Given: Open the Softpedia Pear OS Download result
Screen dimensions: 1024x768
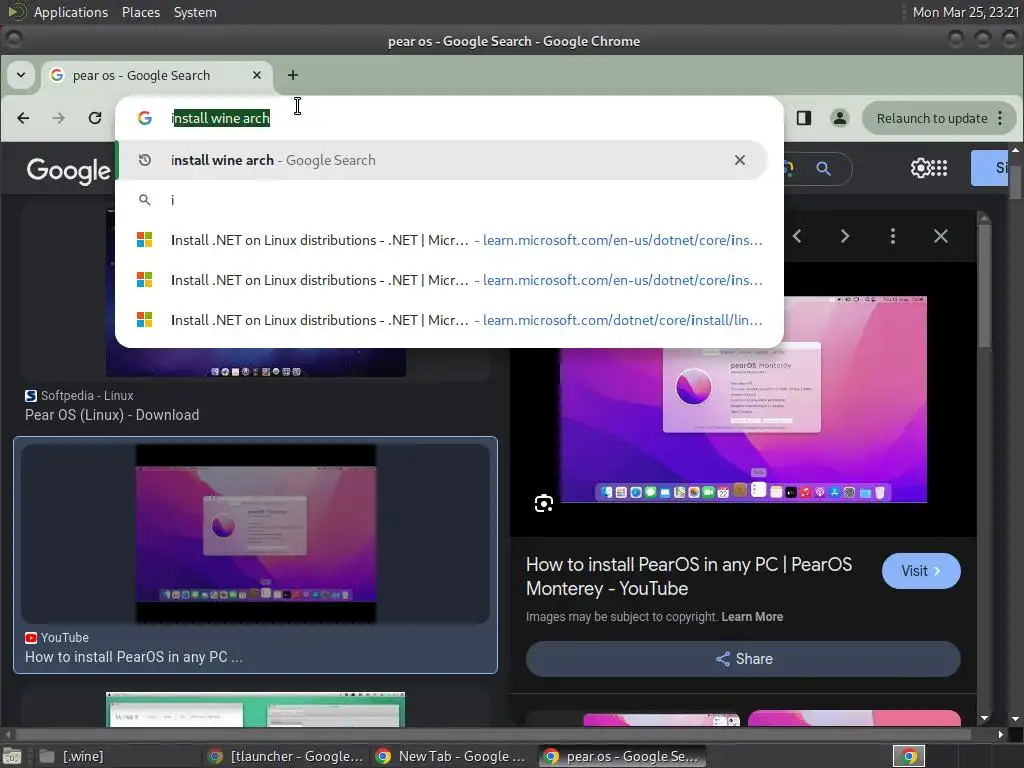Looking at the screenshot, I should pos(112,415).
